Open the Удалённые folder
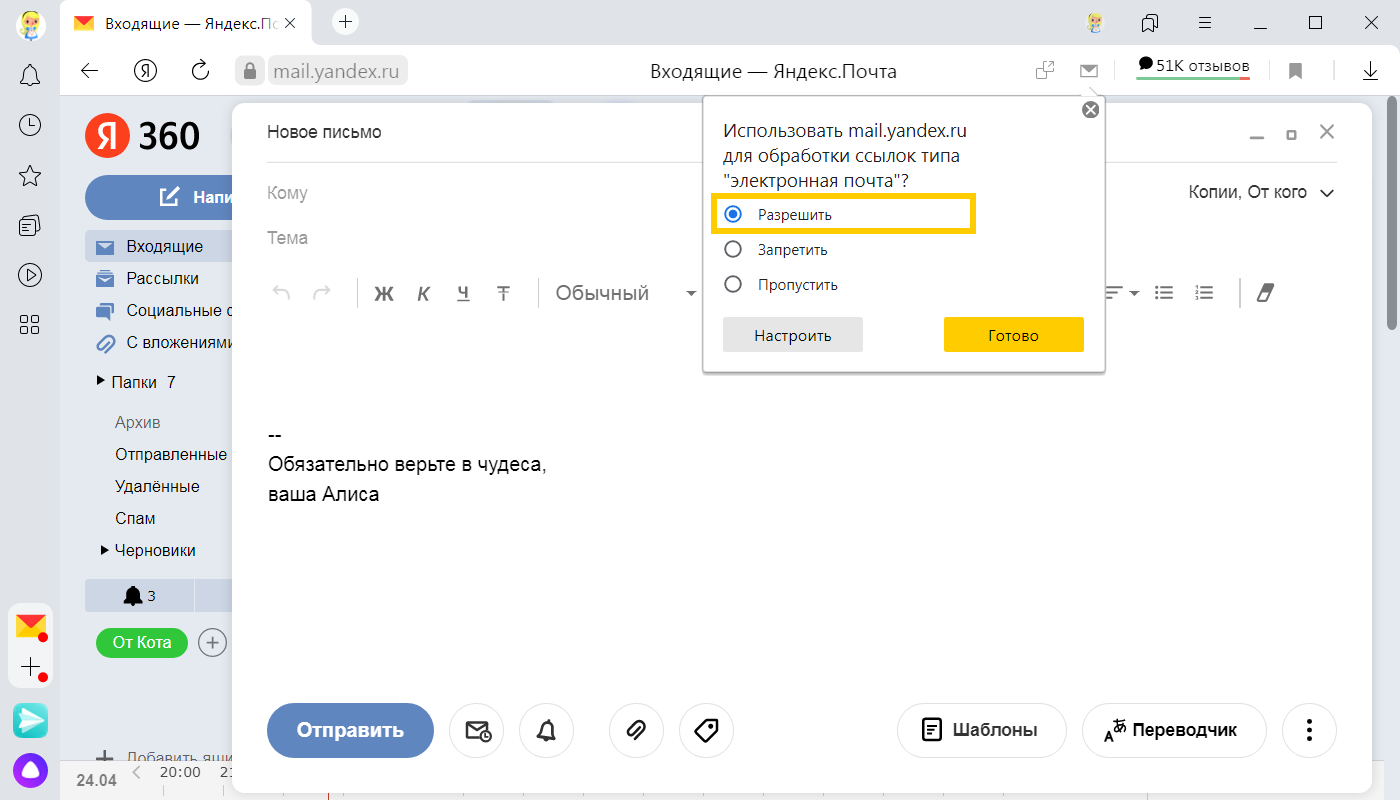 point(157,486)
